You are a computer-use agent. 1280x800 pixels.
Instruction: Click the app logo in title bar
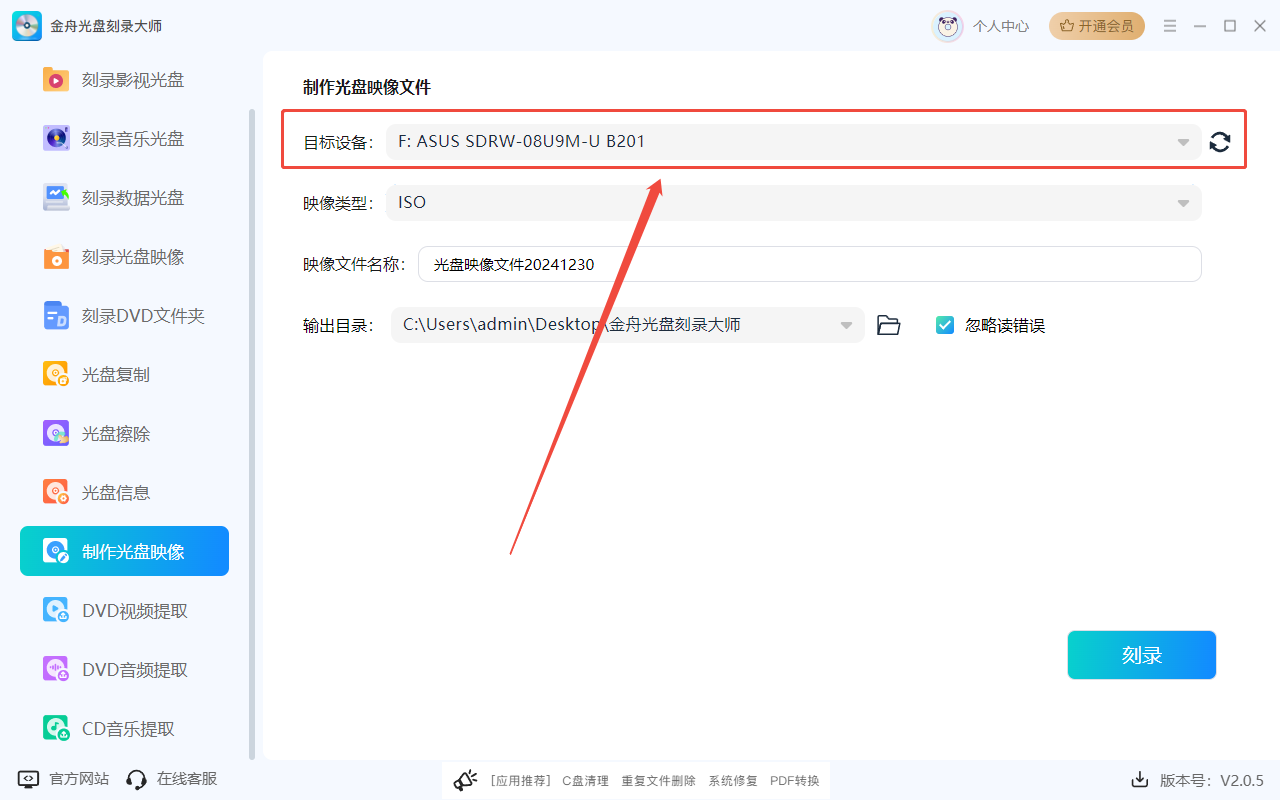[27, 26]
